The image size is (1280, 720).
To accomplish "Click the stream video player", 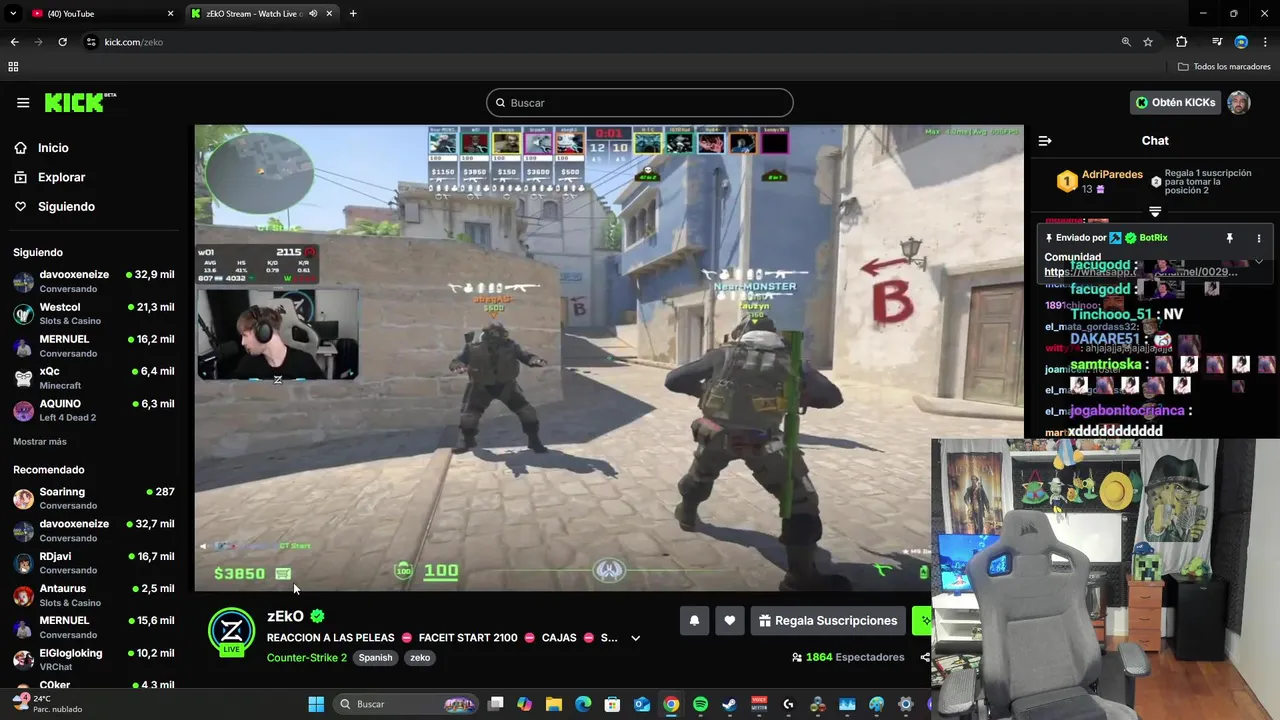I will [609, 358].
